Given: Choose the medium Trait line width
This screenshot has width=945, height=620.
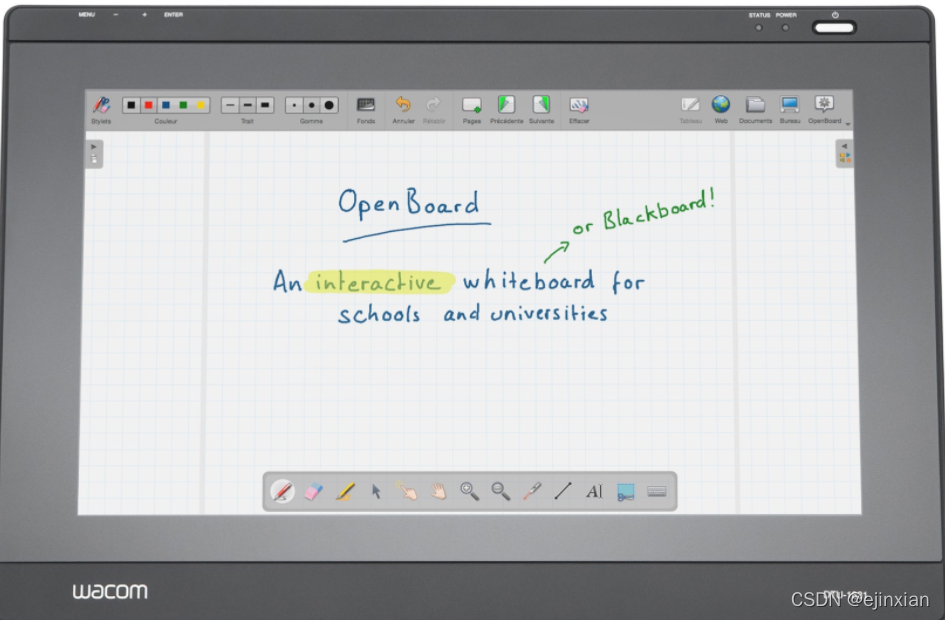Looking at the screenshot, I should tap(248, 105).
